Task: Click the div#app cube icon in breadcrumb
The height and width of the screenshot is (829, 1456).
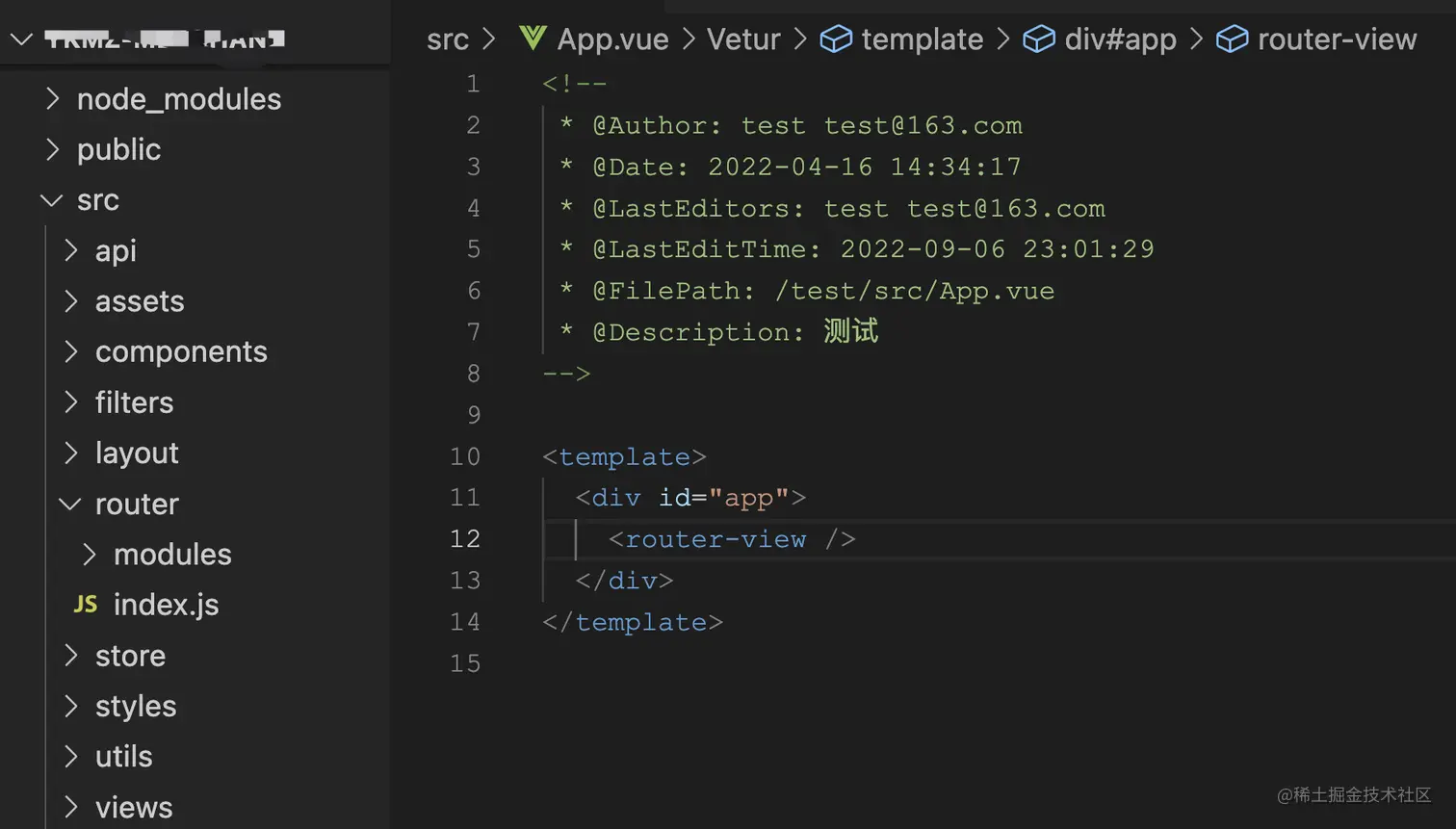Action: tap(1038, 39)
